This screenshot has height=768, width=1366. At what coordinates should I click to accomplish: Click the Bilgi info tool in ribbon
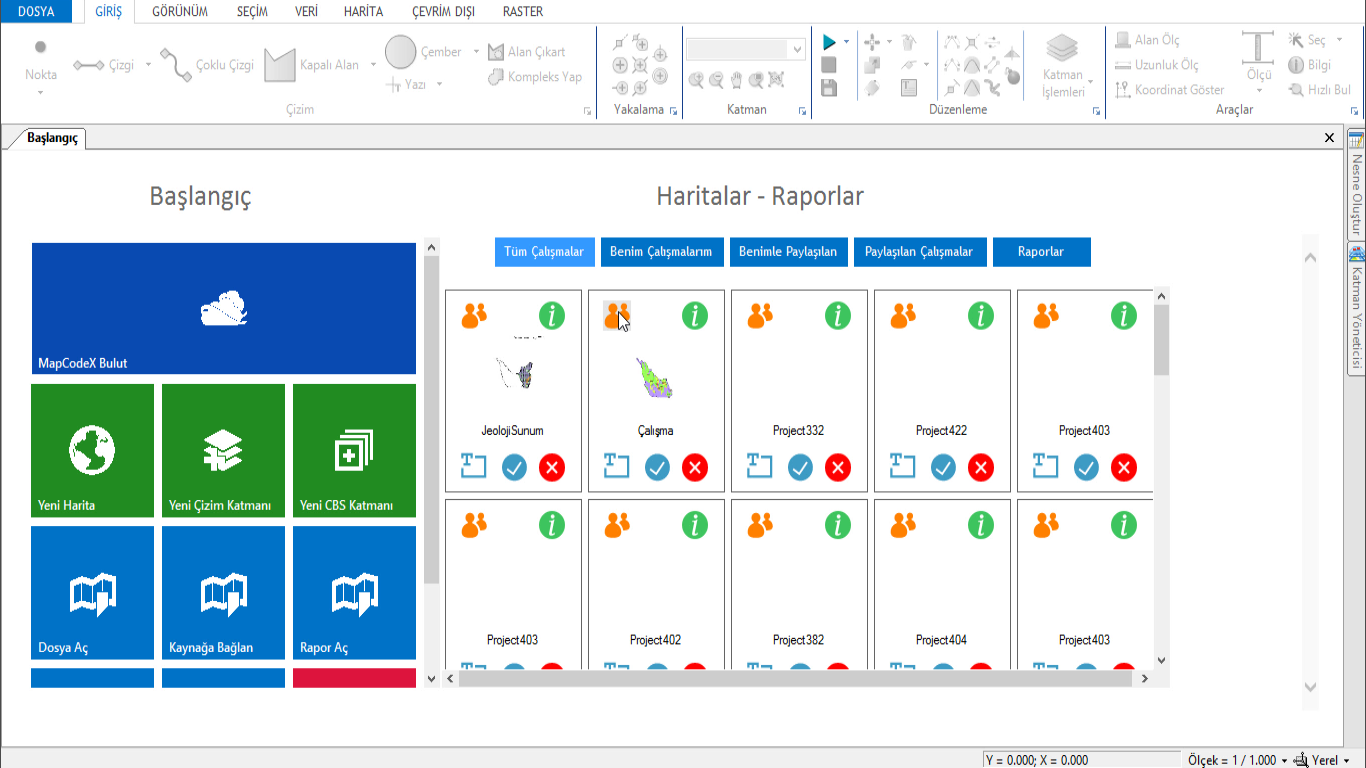pyautogui.click(x=1310, y=65)
